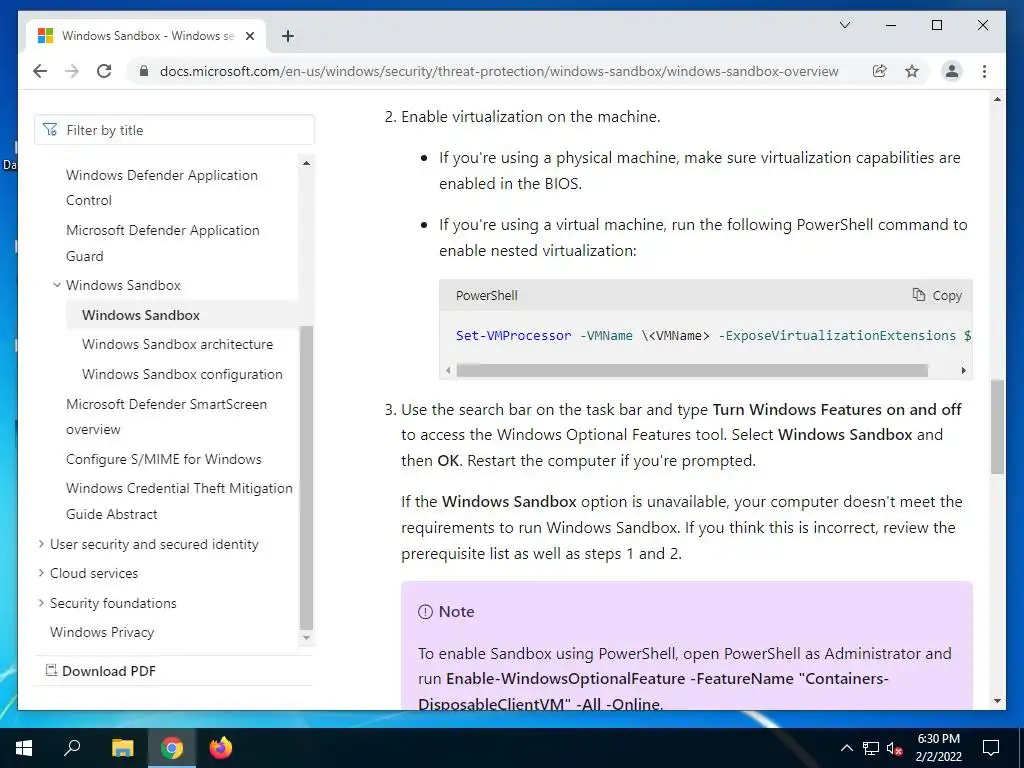Click the sidebar scroll up arrow
The image size is (1024, 768).
tap(306, 163)
